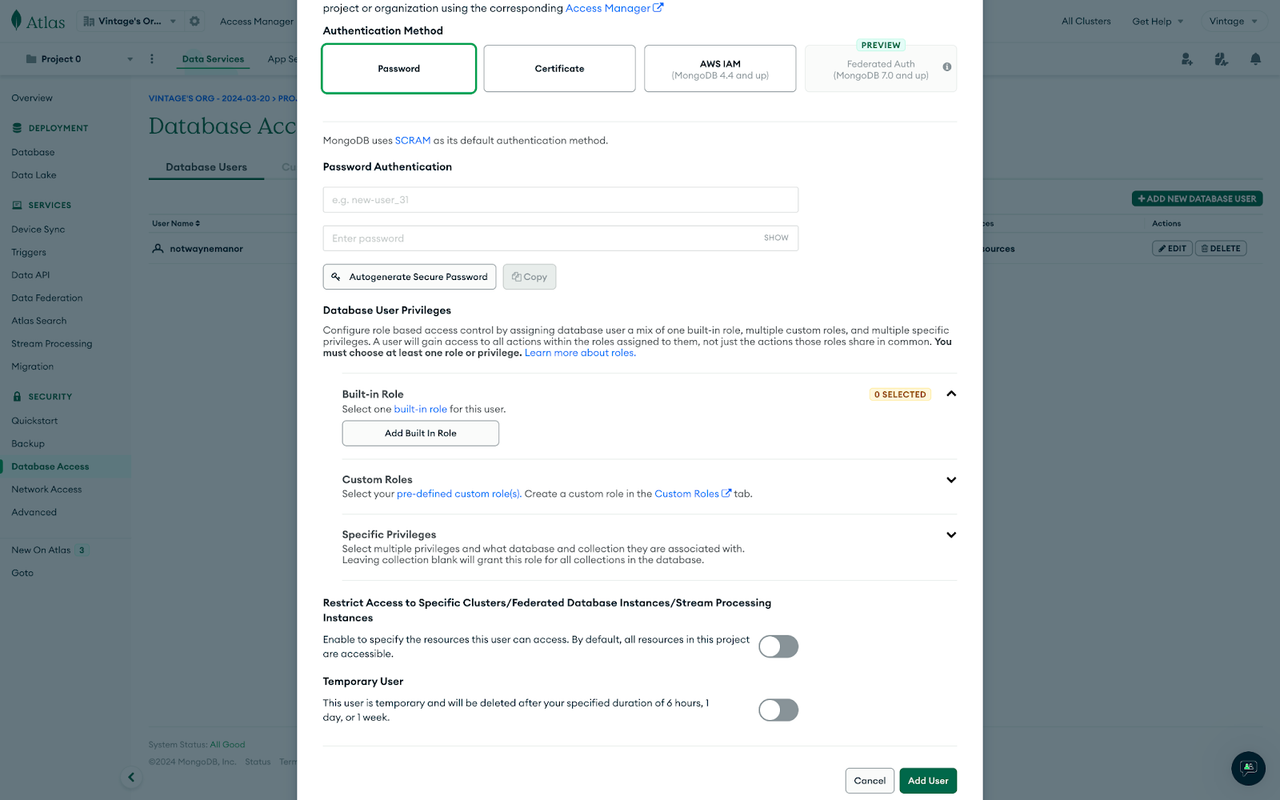This screenshot has height=800, width=1280.
Task: Select the Certificate authentication method
Action: tap(559, 68)
